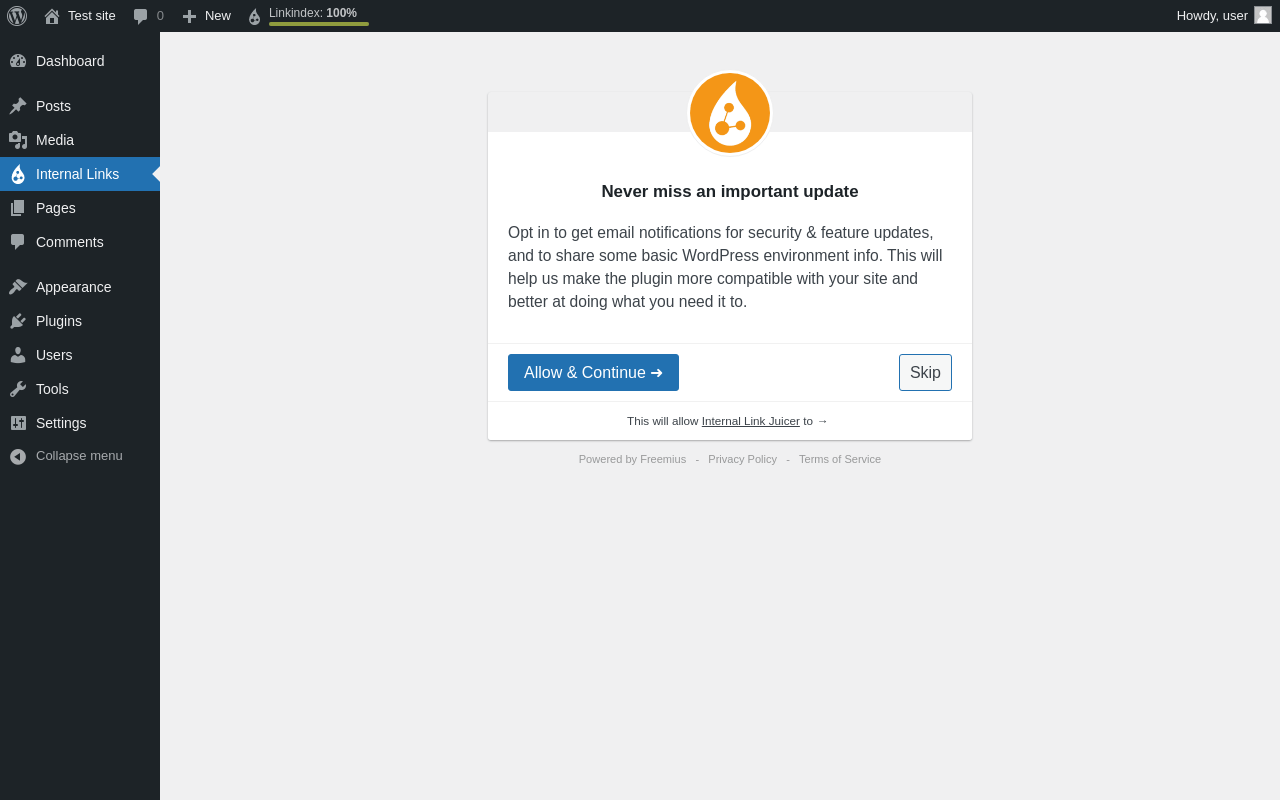This screenshot has height=800, width=1280.
Task: Open the Tools menu item
Action: tap(80, 389)
